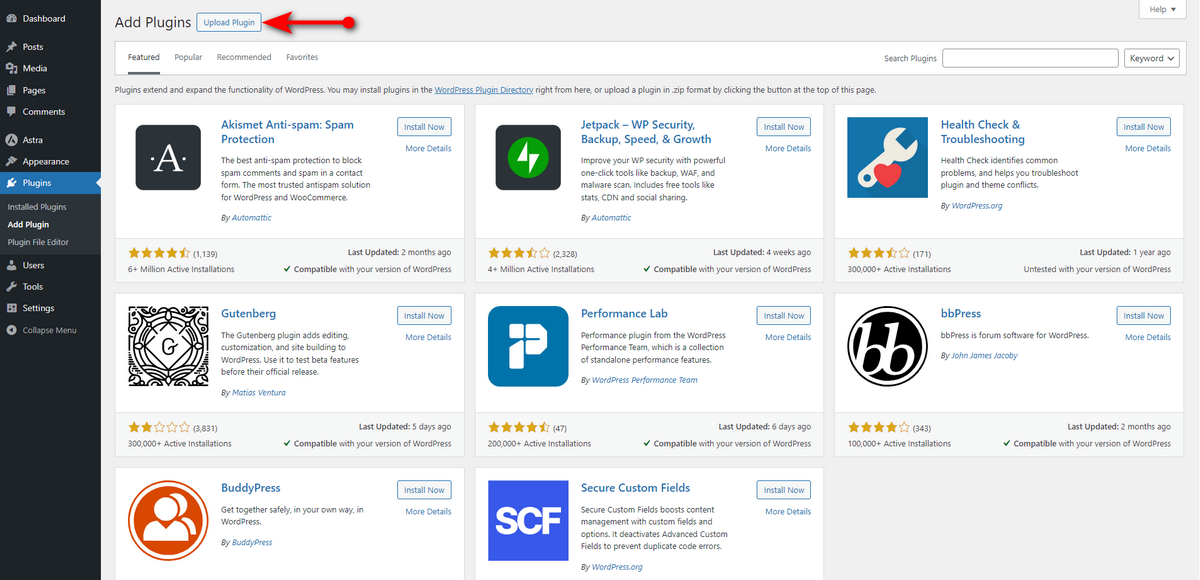Click the Appearance brush icon
Image resolution: width=1200 pixels, height=580 pixels.
(x=11, y=161)
